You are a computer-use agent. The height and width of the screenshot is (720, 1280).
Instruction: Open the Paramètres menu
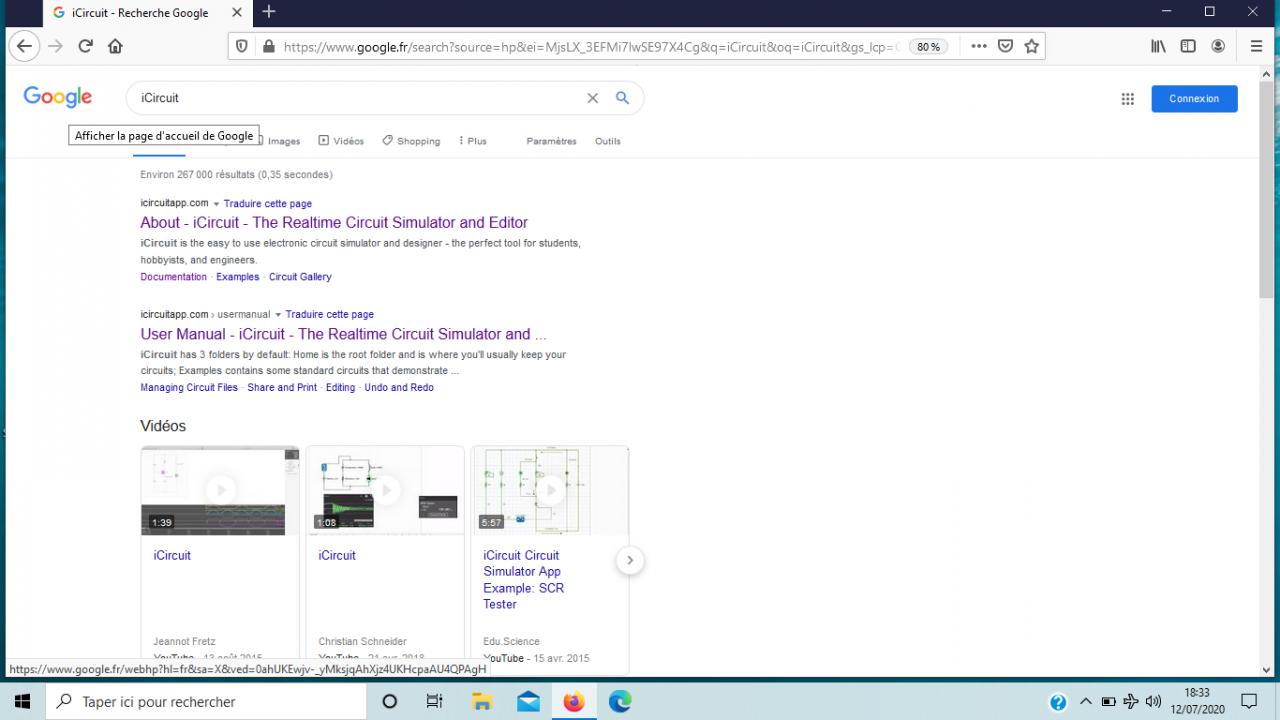[x=551, y=141]
